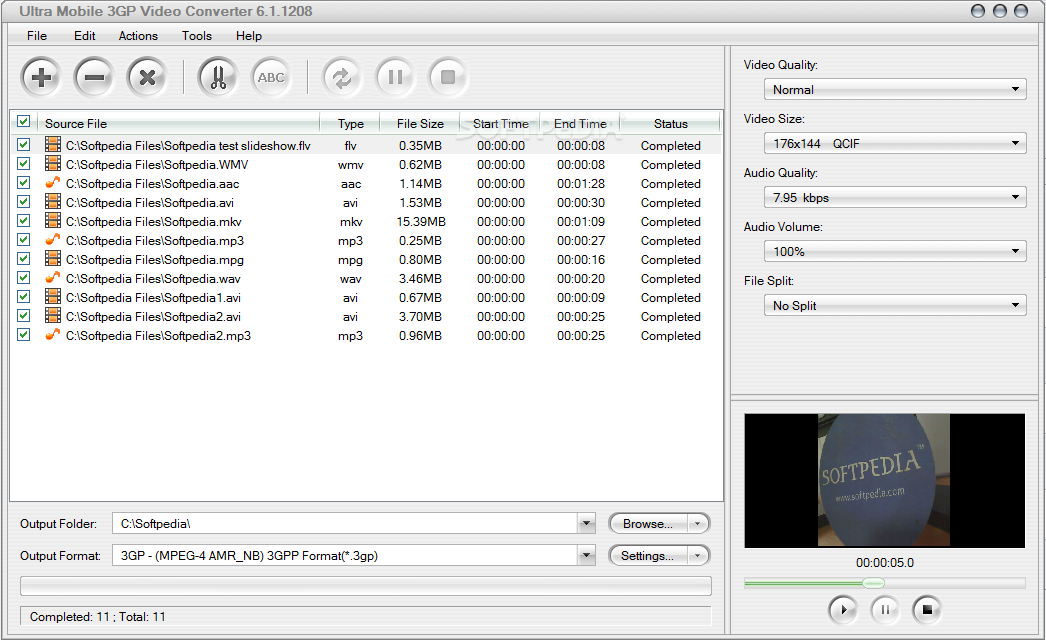Open the Edit menu

[85, 36]
